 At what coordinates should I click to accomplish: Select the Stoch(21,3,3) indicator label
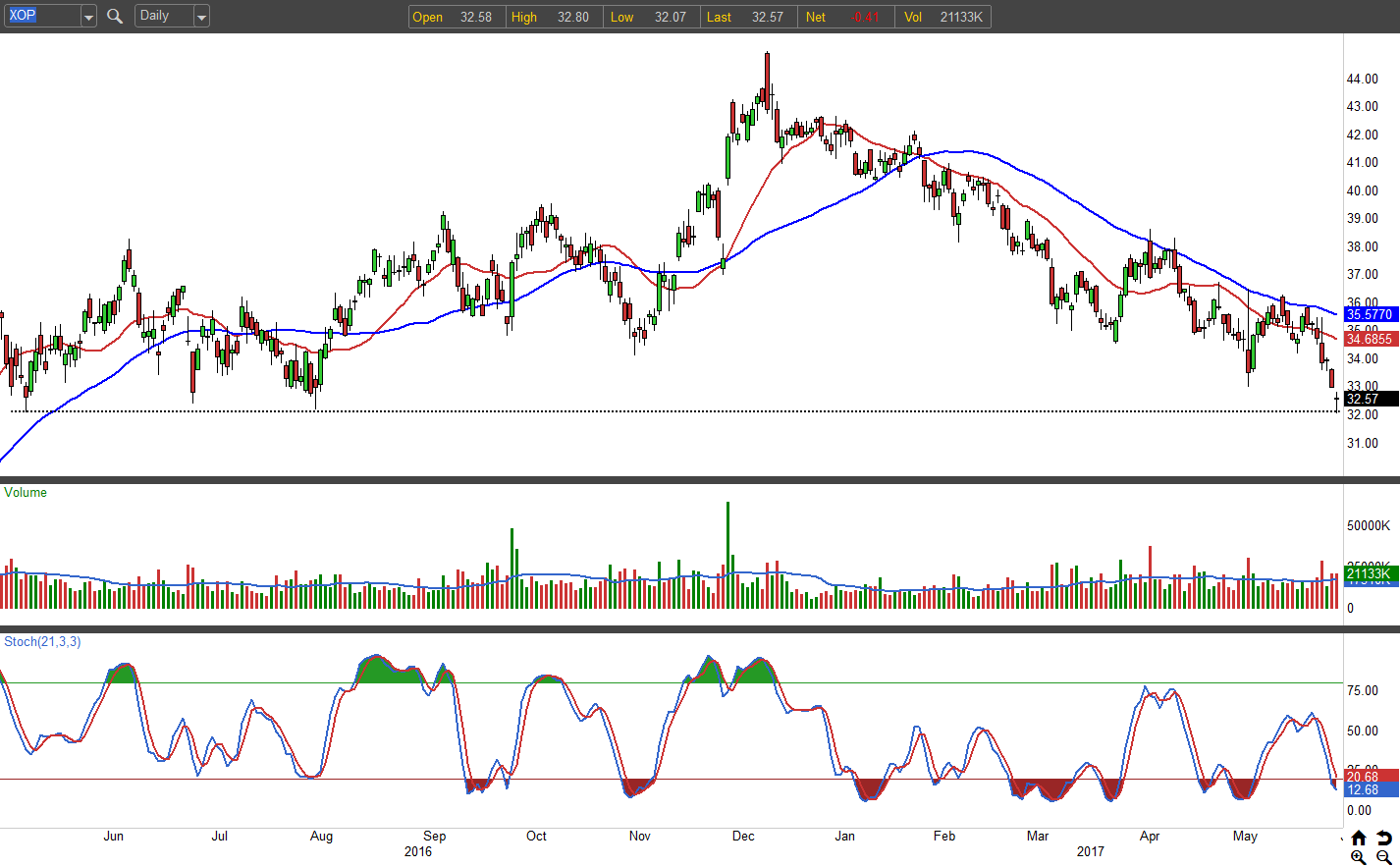click(42, 641)
